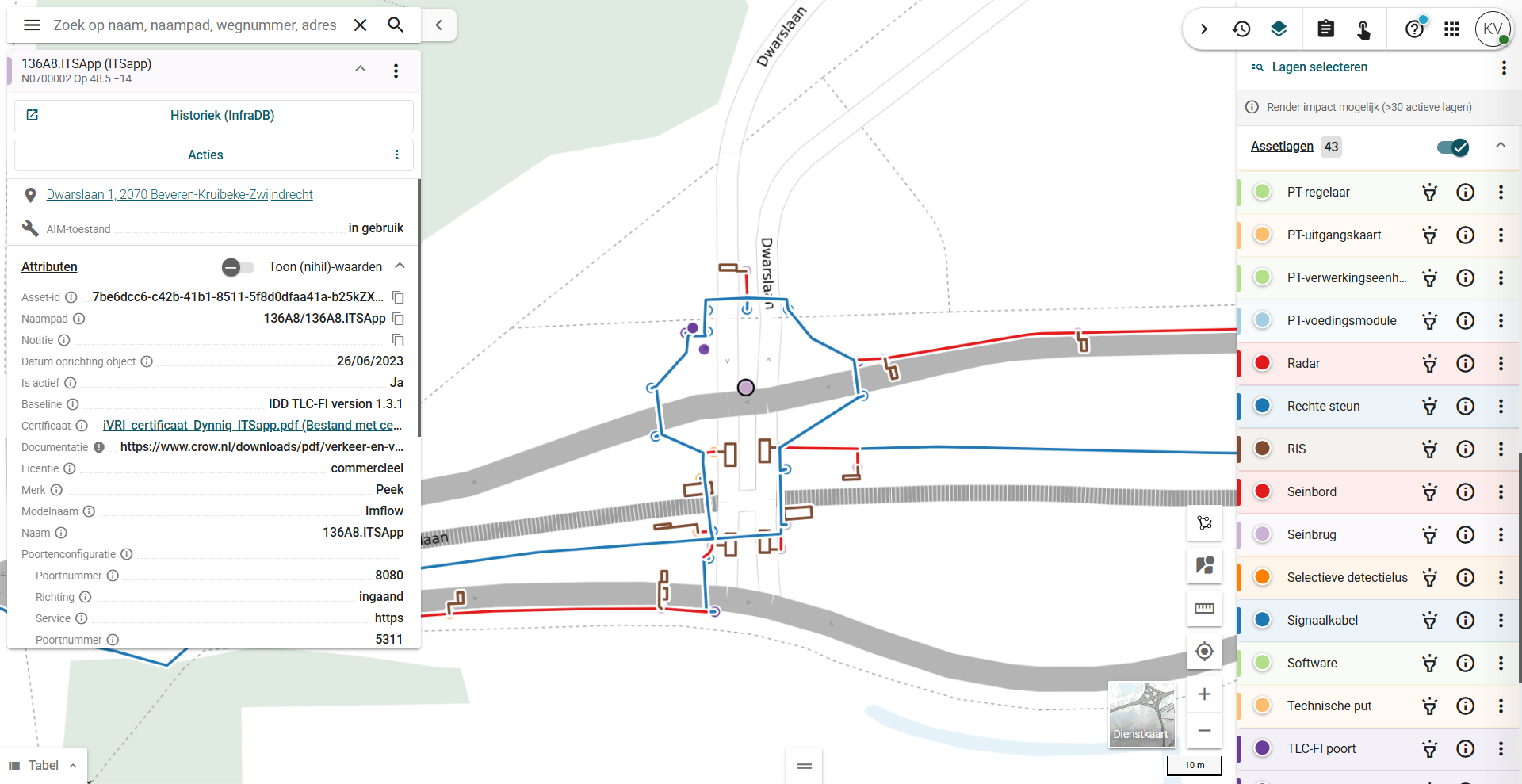Screen dimensions: 1522x784
Task: Toggle Radar layer highlight filter icon
Action: click(x=1429, y=364)
